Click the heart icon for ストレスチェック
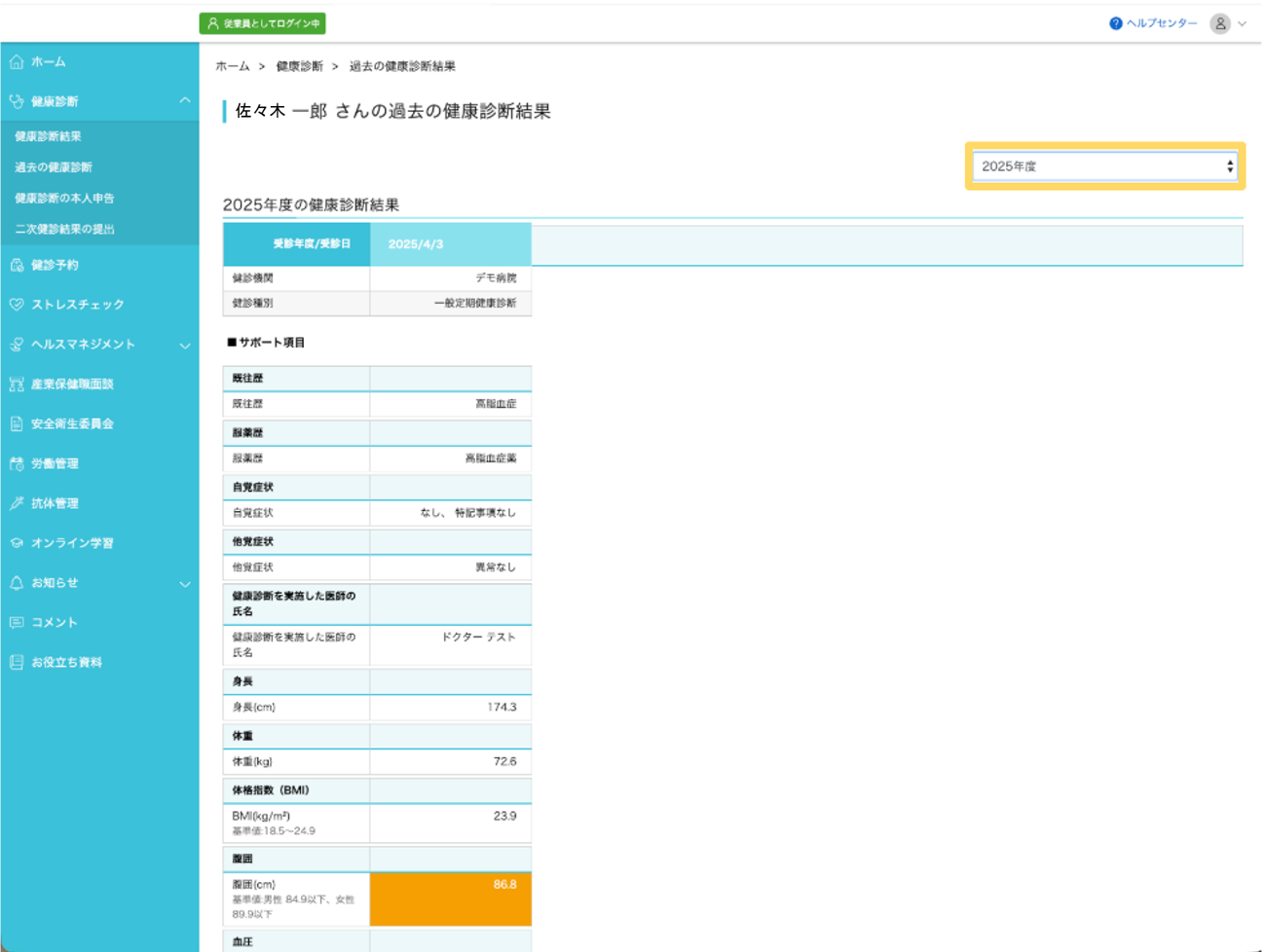Viewport: 1265px width, 952px height. 17,305
